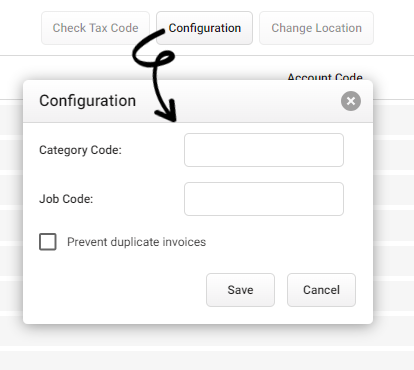Select the Account Code column header
This screenshot has width=414, height=370.
tap(325, 77)
